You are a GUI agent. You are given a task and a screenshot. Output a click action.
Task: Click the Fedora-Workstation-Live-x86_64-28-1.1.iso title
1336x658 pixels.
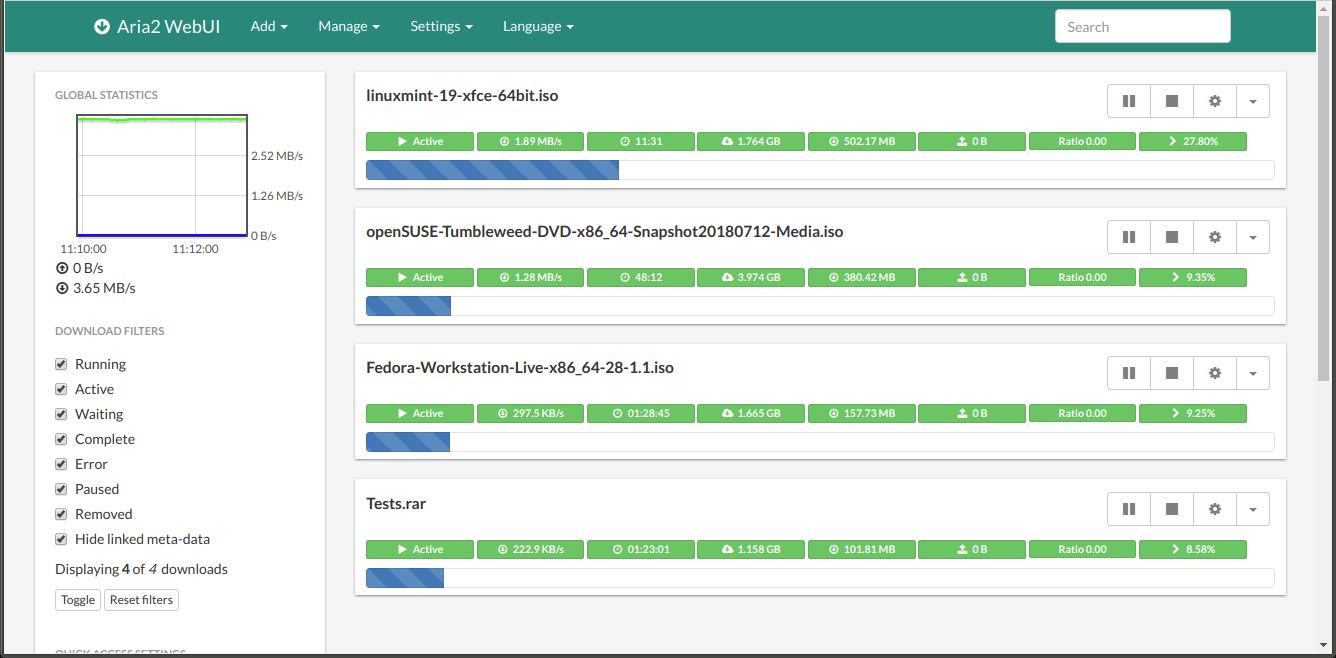tap(520, 368)
